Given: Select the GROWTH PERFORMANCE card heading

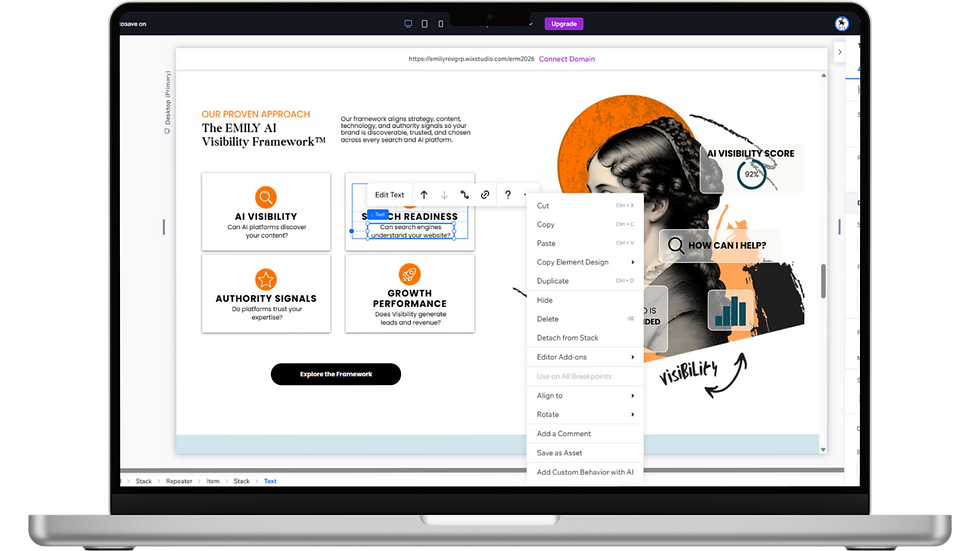Looking at the screenshot, I should (409, 299).
